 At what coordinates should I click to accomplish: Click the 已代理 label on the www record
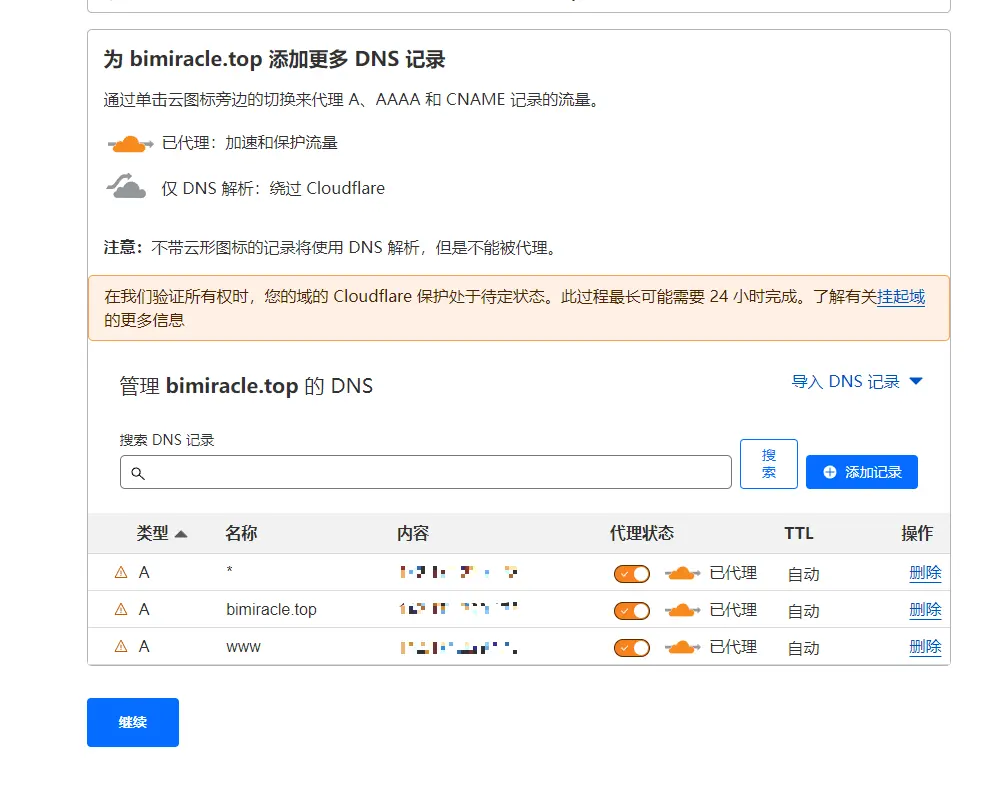733,647
